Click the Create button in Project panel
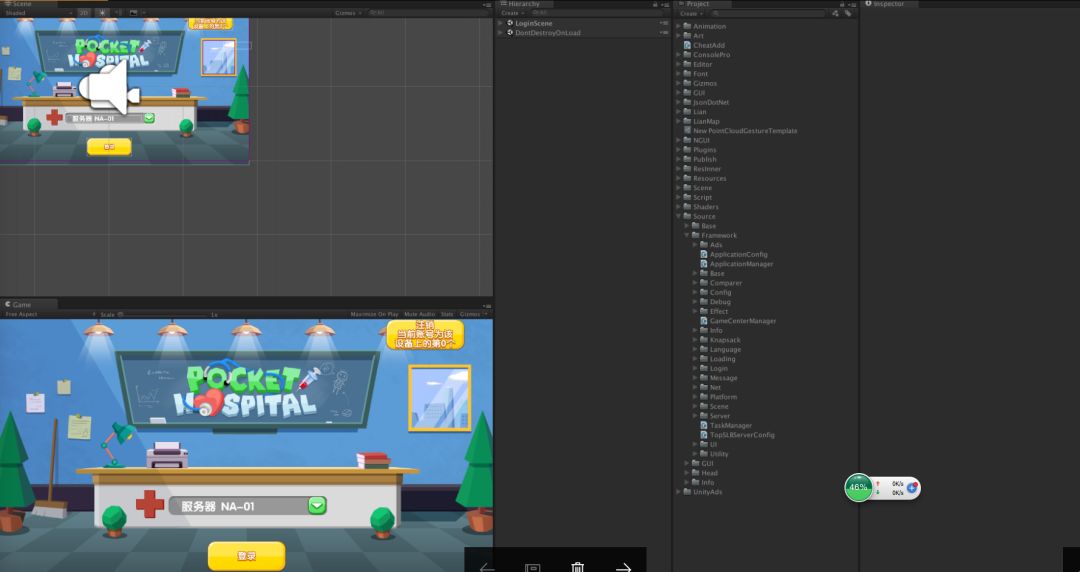Viewport: 1080px width, 572px height. (x=691, y=13)
